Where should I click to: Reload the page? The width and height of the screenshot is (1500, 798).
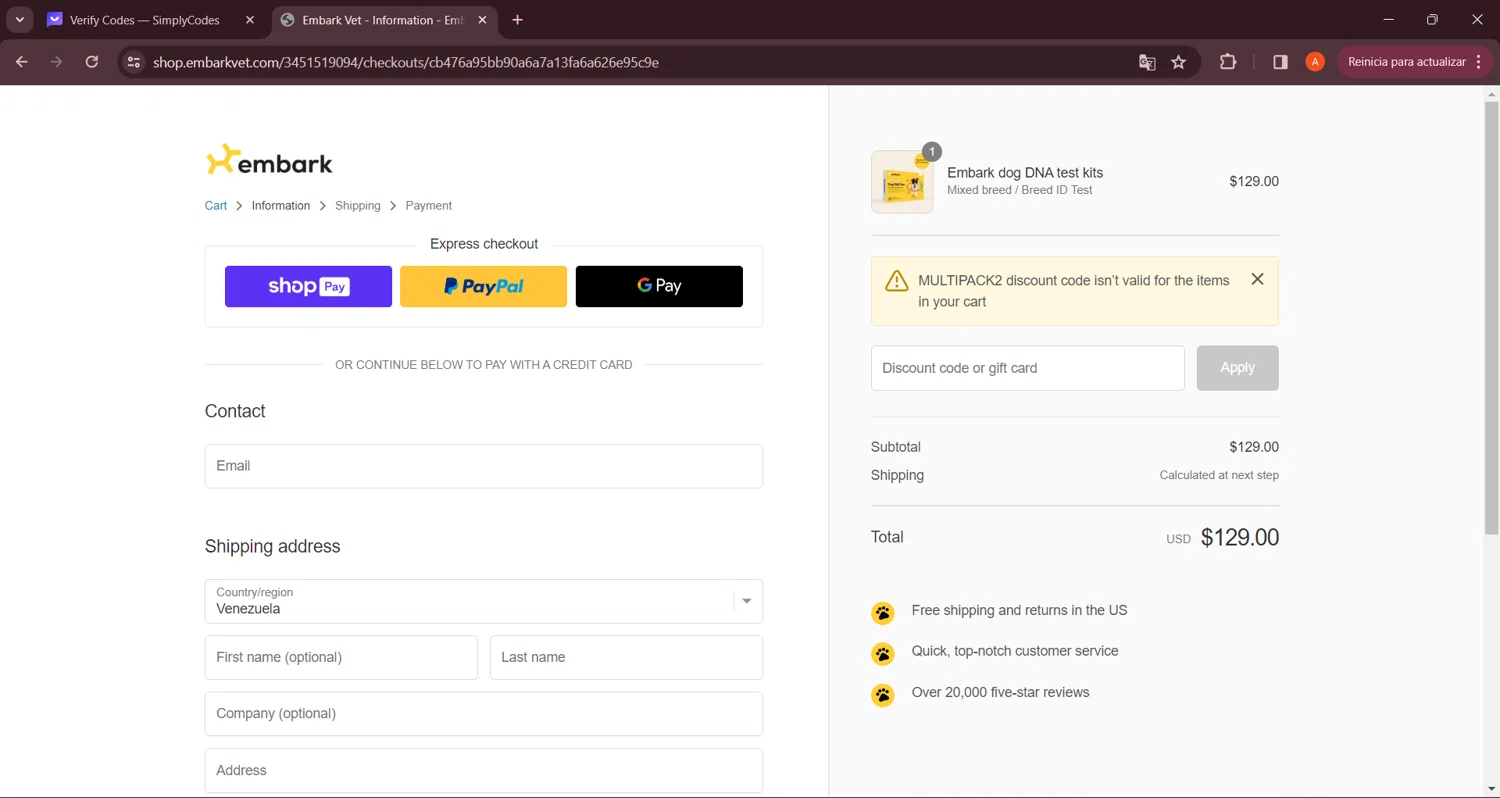pos(92,62)
